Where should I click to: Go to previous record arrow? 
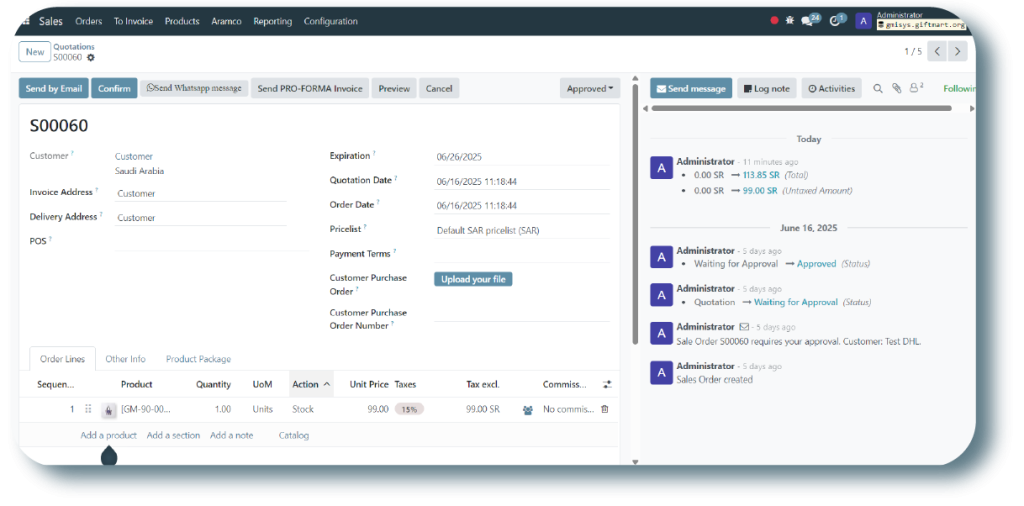937,51
